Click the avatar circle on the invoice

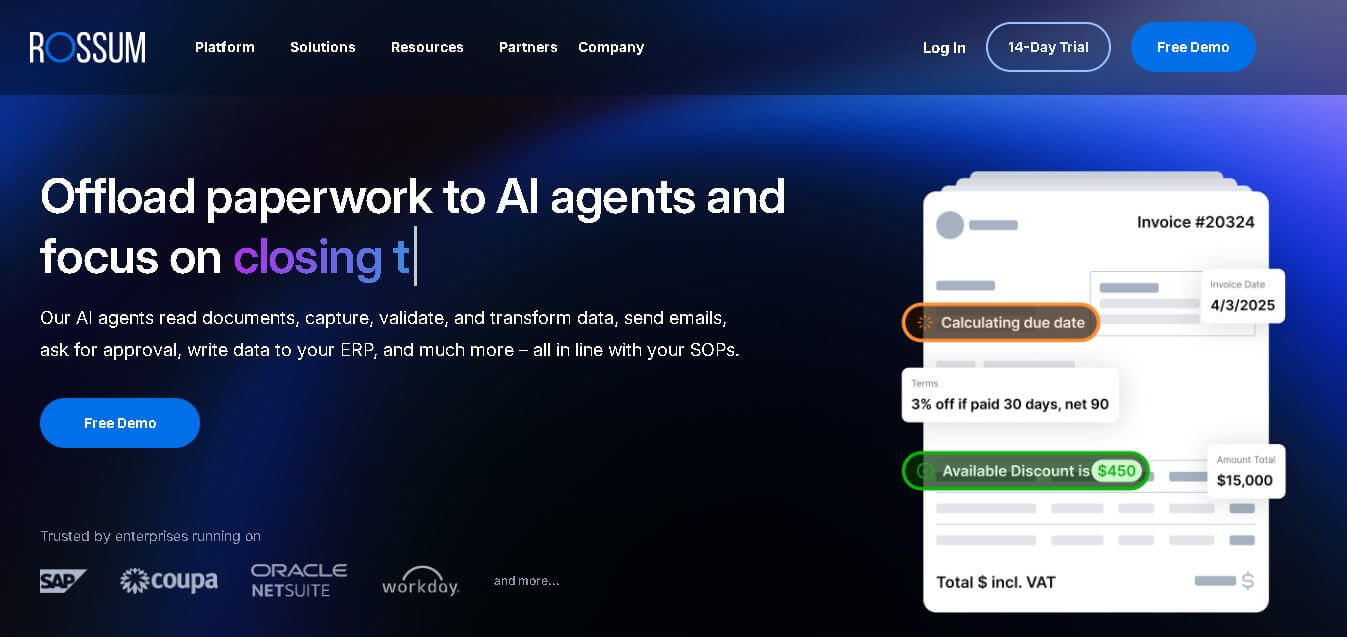(x=950, y=225)
